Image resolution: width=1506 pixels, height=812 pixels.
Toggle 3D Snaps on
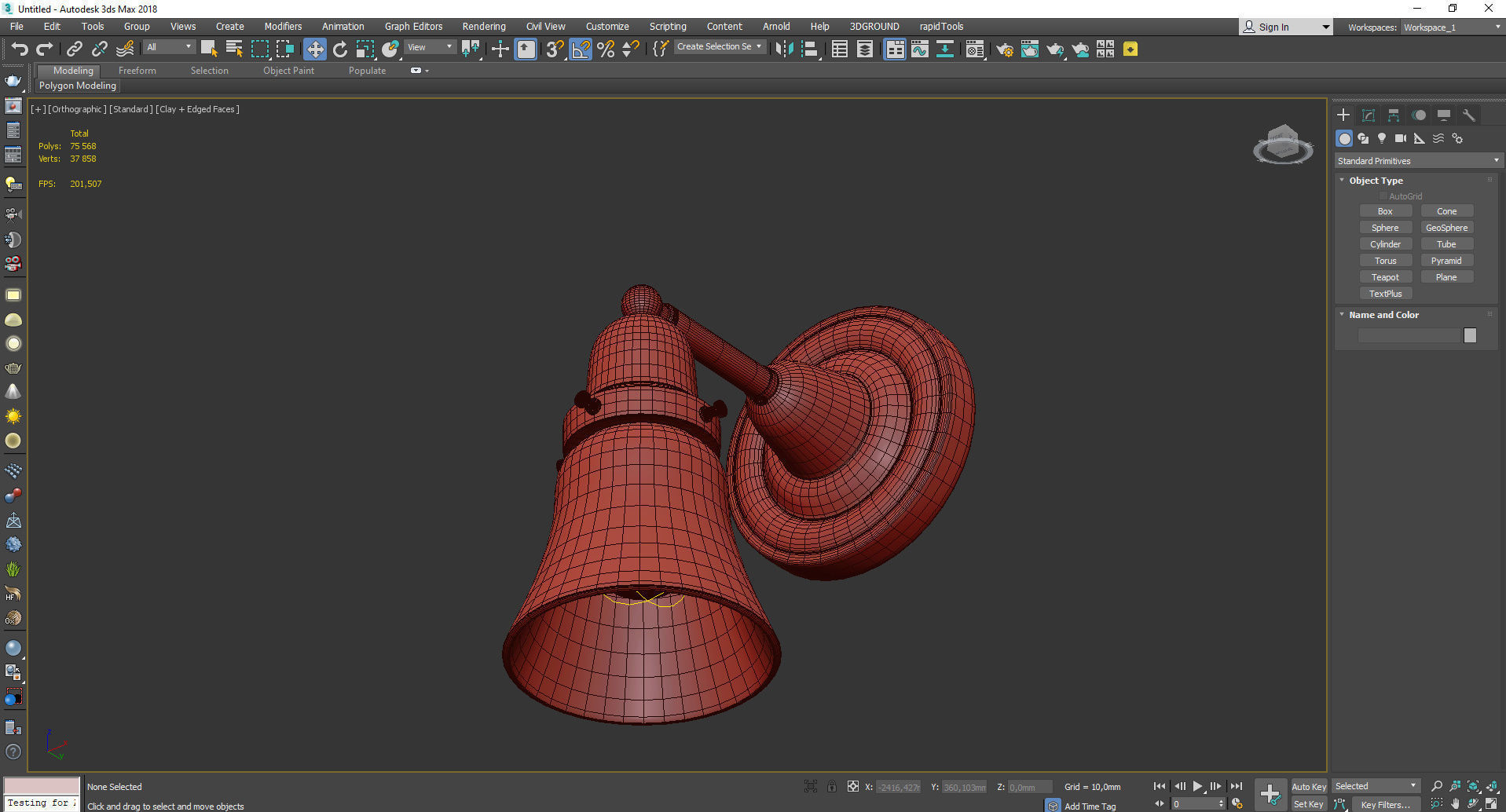555,49
